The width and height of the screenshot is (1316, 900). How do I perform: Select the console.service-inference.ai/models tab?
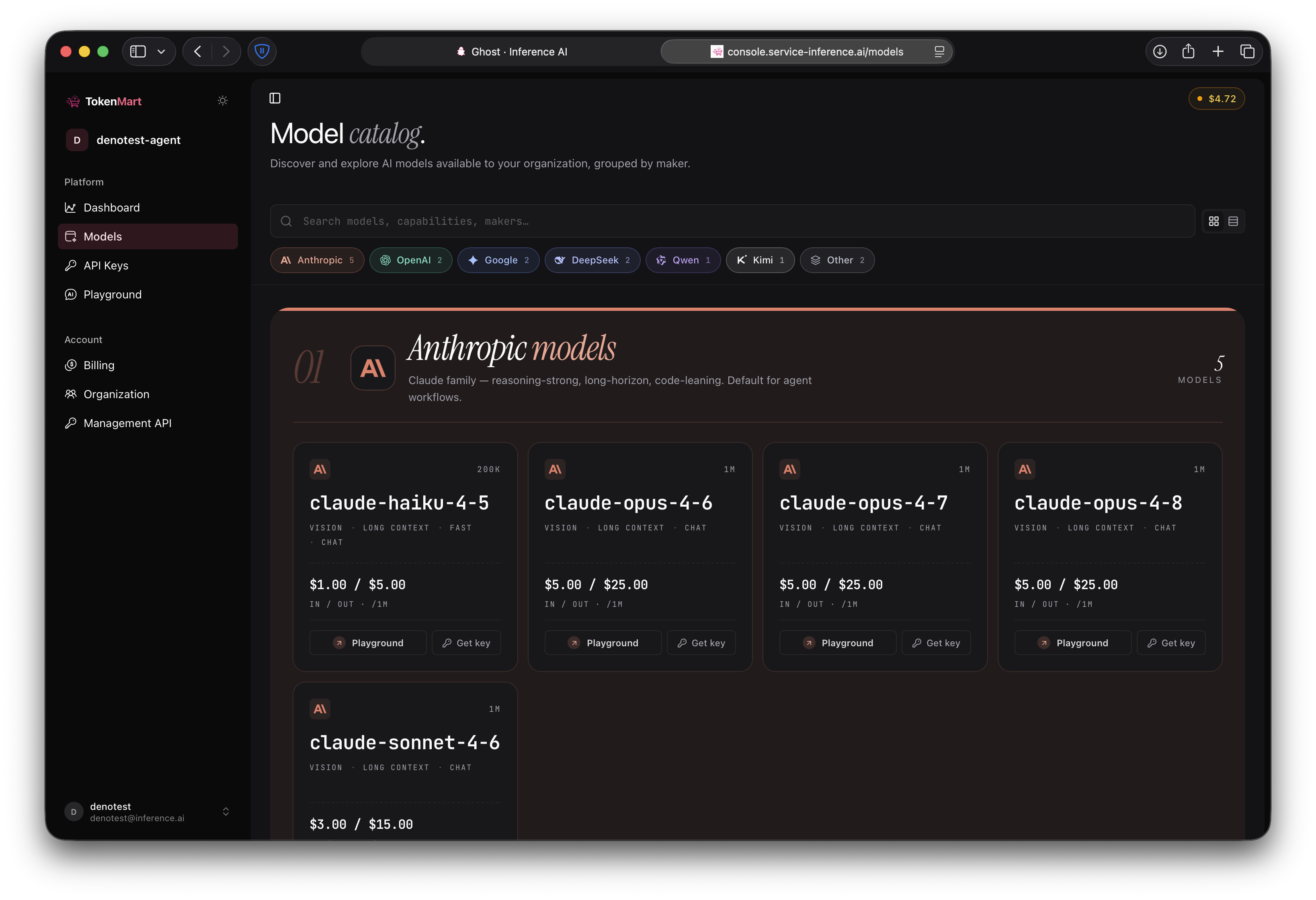point(806,51)
